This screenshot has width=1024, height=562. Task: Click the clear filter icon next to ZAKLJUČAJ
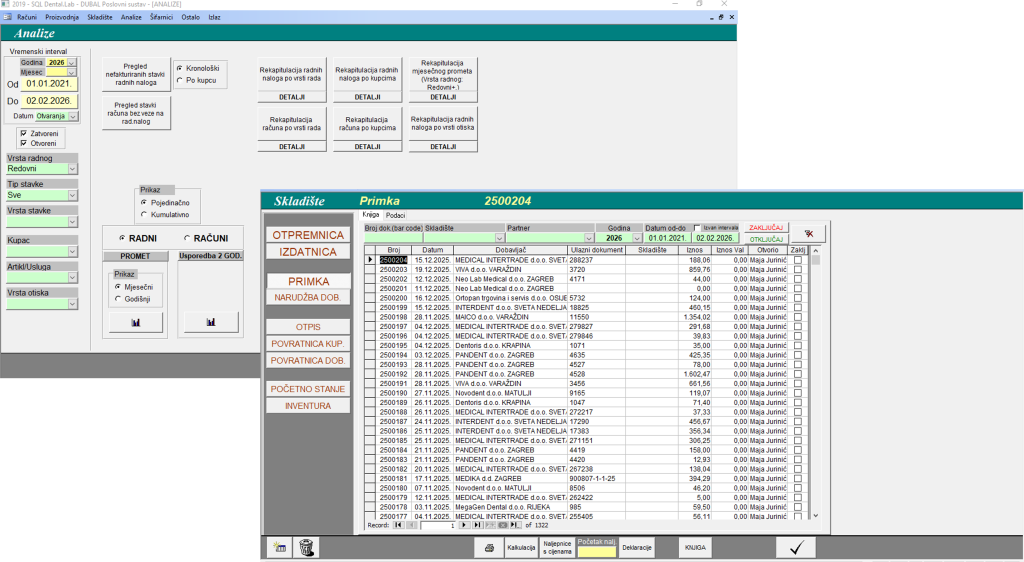[809, 233]
